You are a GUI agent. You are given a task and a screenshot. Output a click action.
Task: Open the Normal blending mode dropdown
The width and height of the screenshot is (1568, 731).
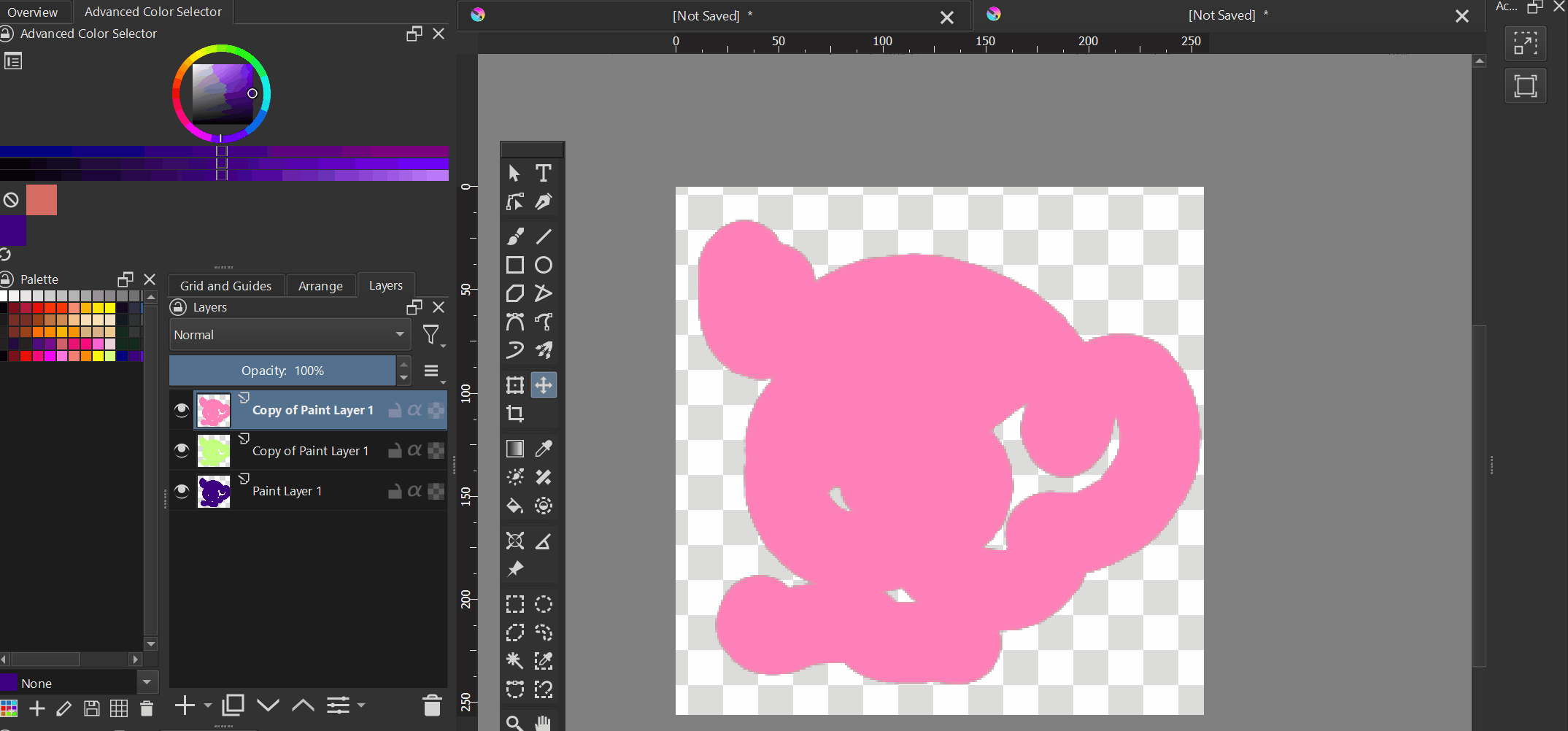[290, 335]
